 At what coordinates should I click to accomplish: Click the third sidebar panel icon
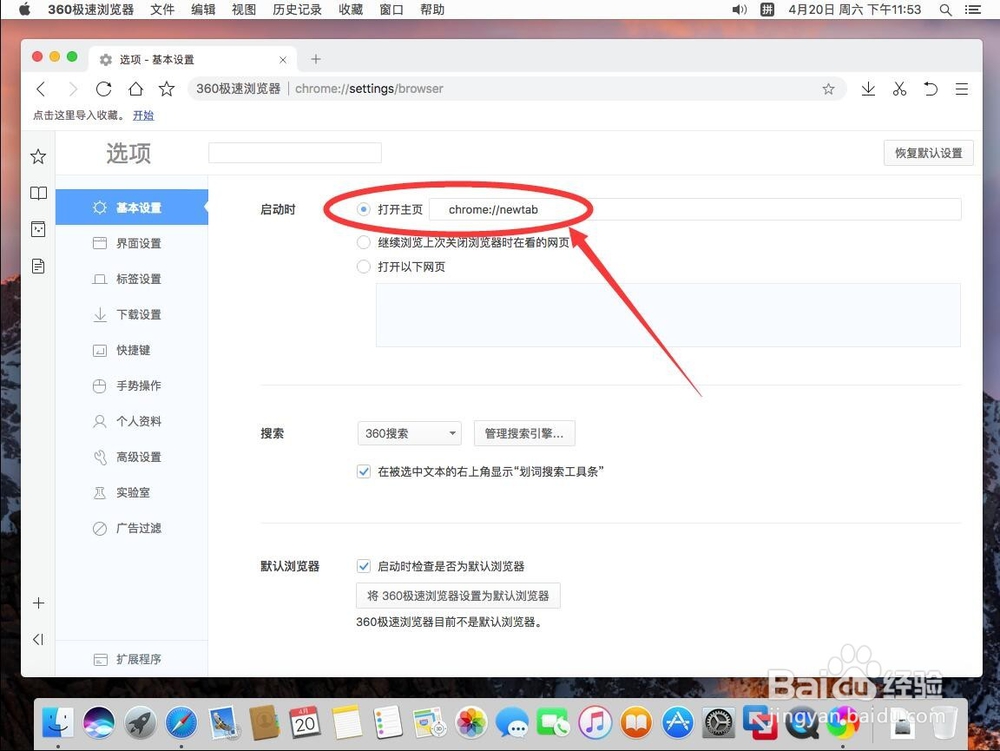(x=38, y=229)
